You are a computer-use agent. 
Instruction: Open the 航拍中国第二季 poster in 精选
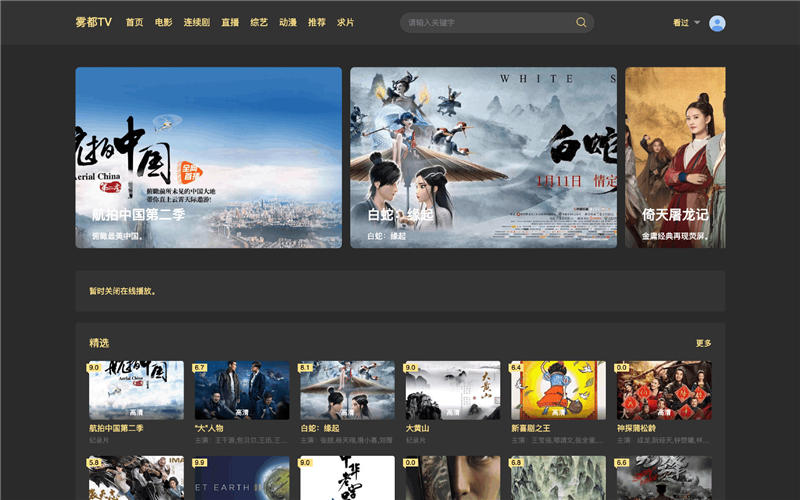[x=136, y=390]
